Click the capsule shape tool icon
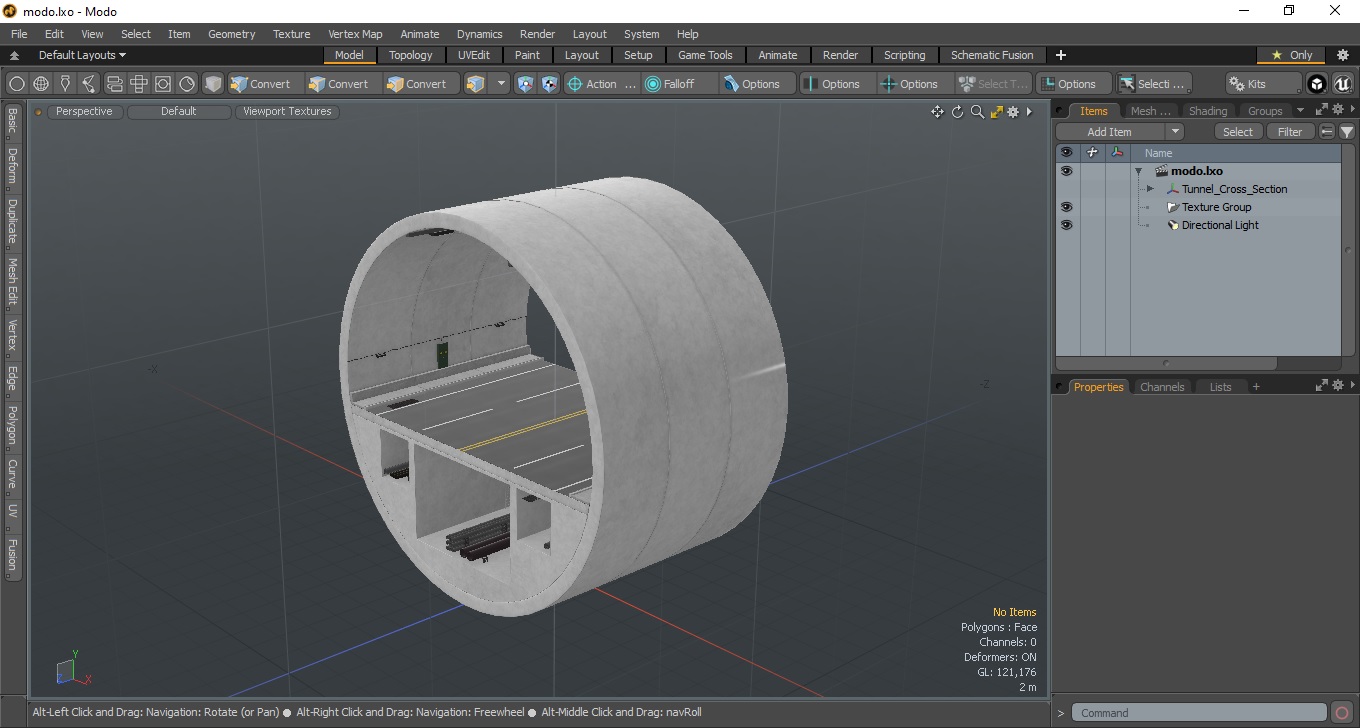 tap(114, 84)
